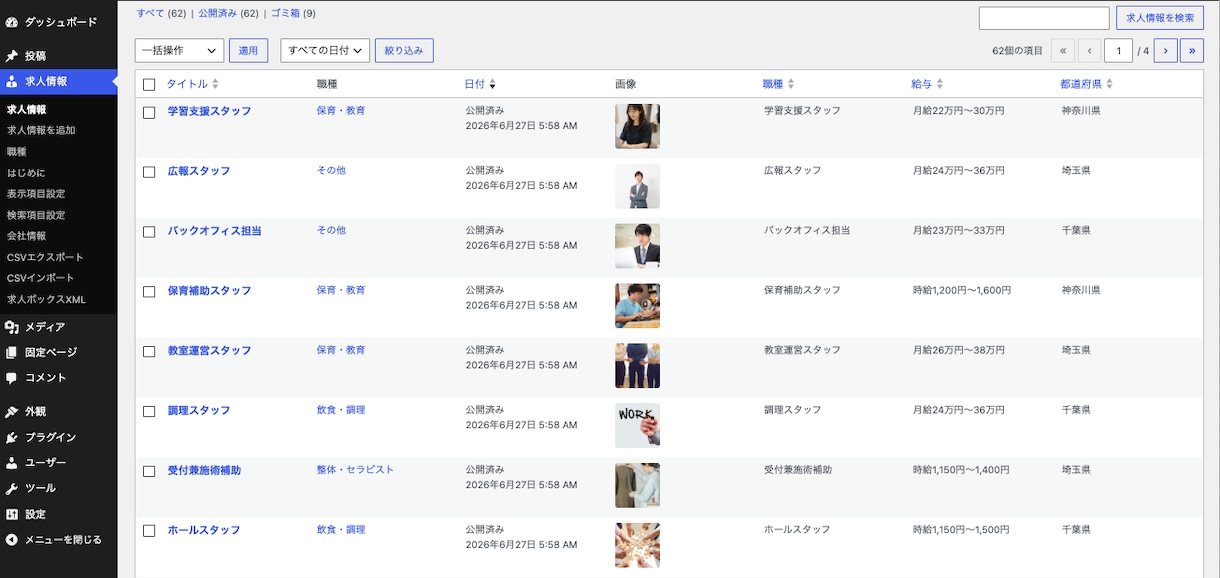Click the メニューを閉じる collapse arrow icon
Viewport: 1220px width, 578px height.
[x=12, y=540]
